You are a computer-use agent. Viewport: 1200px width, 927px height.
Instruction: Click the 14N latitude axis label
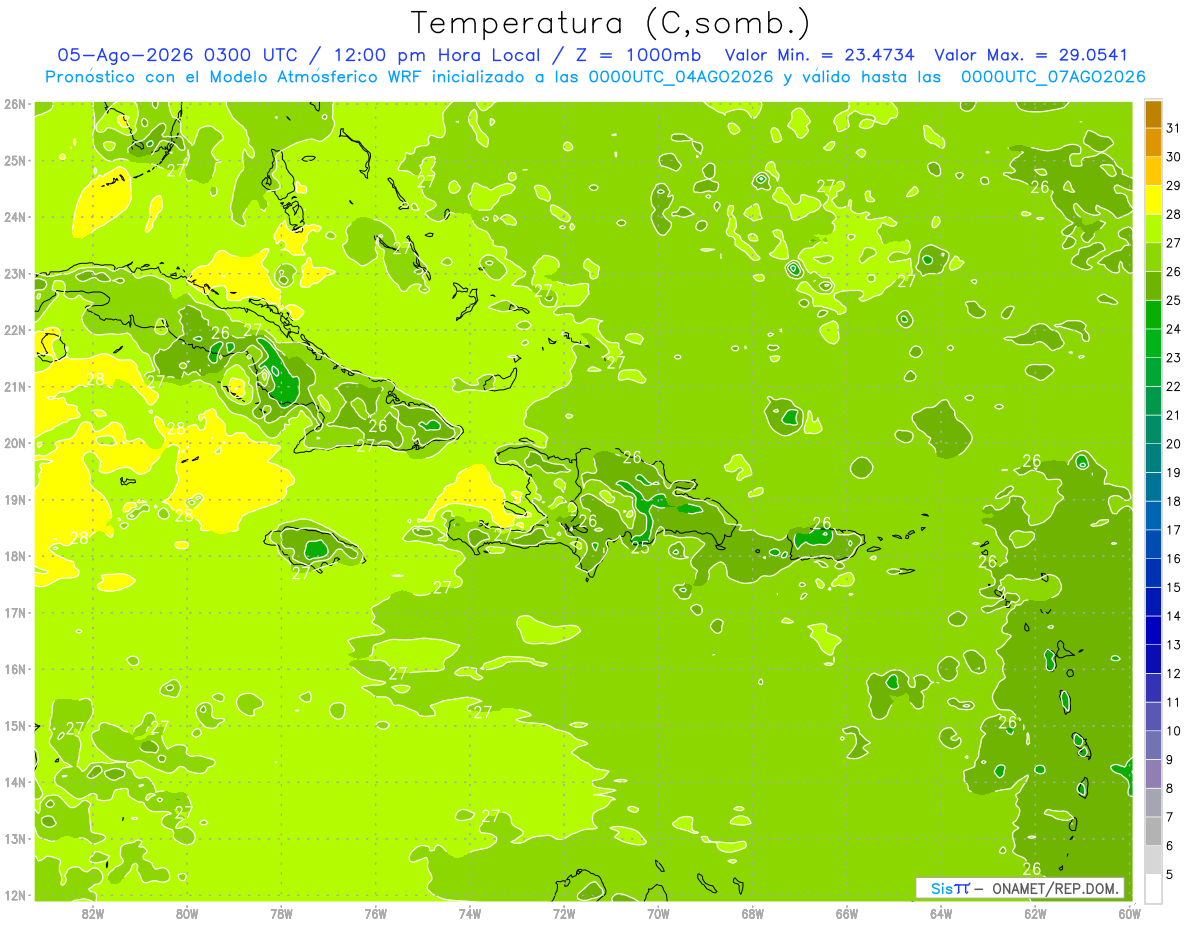[14, 782]
